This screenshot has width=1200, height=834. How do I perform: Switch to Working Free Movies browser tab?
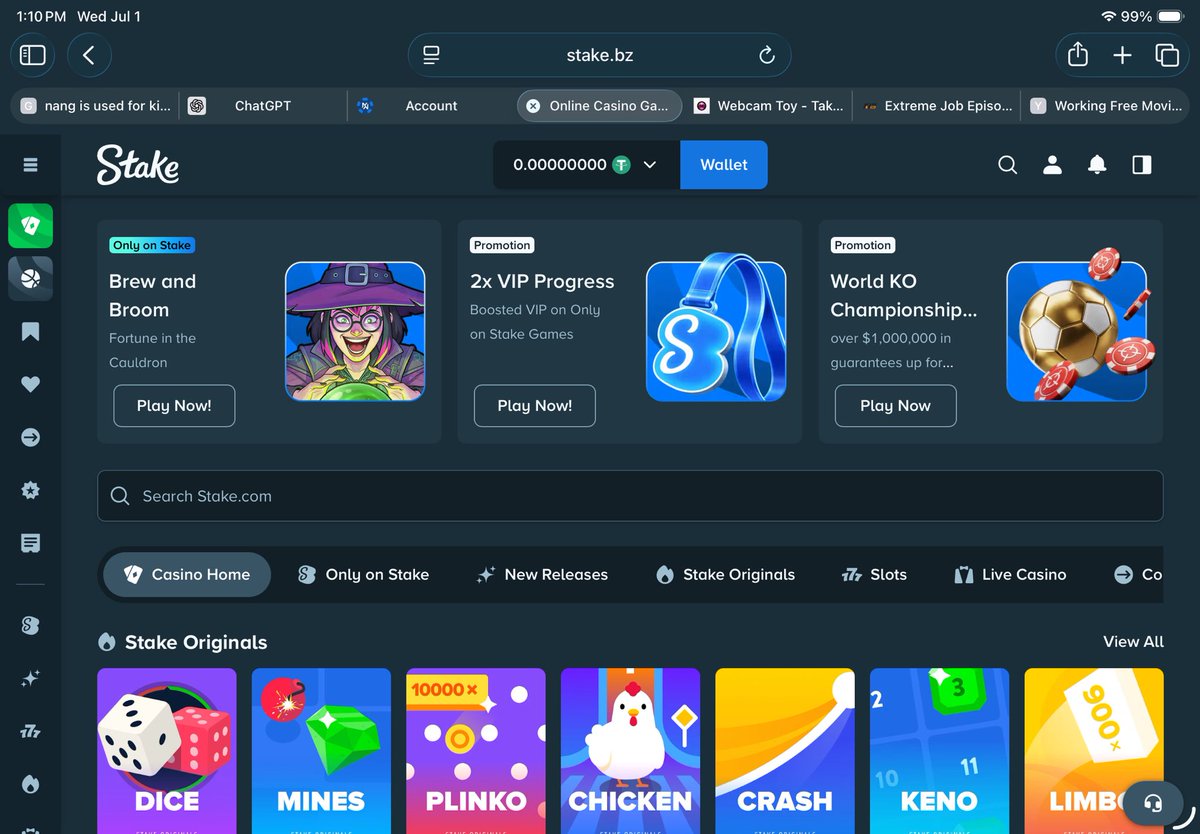click(1105, 105)
